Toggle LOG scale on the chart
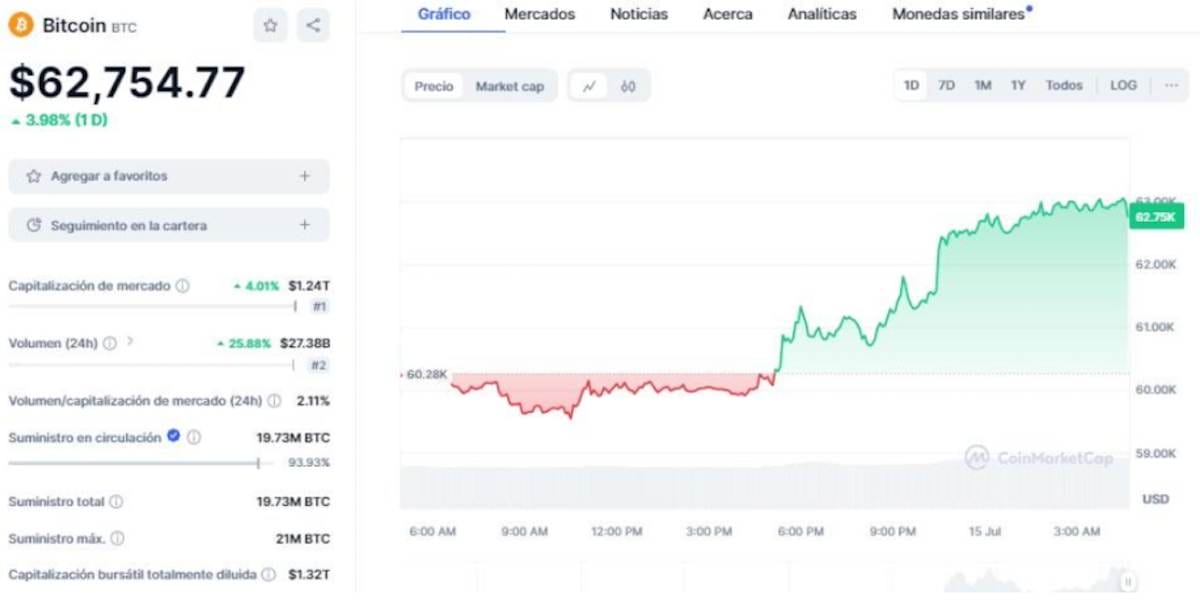Viewport: 1200px width, 603px height. 1123,85
